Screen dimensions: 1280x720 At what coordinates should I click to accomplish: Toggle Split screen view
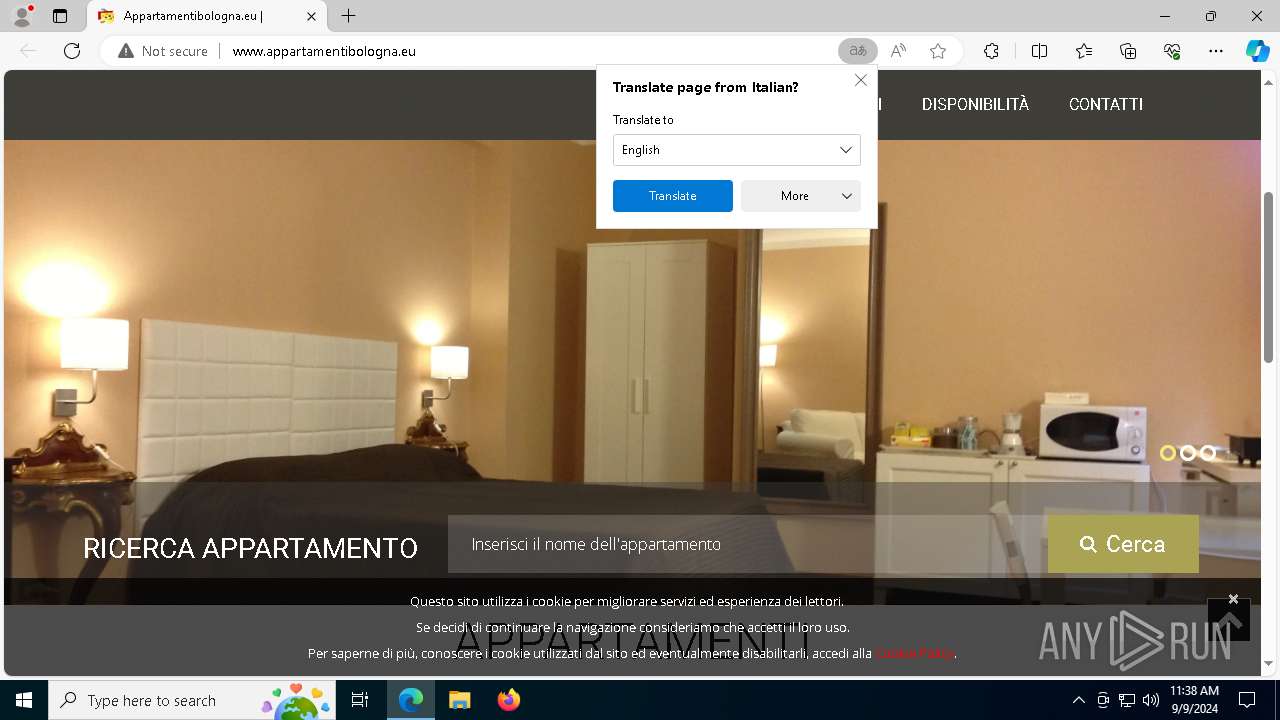point(1039,51)
